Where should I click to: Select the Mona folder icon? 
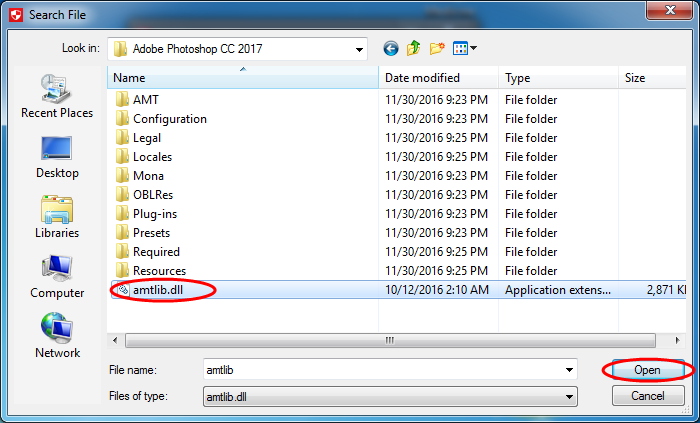[122, 175]
